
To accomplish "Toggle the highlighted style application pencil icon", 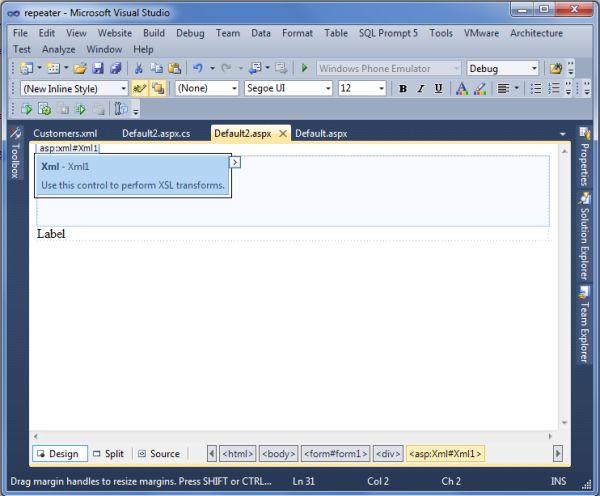I will coord(139,89).
